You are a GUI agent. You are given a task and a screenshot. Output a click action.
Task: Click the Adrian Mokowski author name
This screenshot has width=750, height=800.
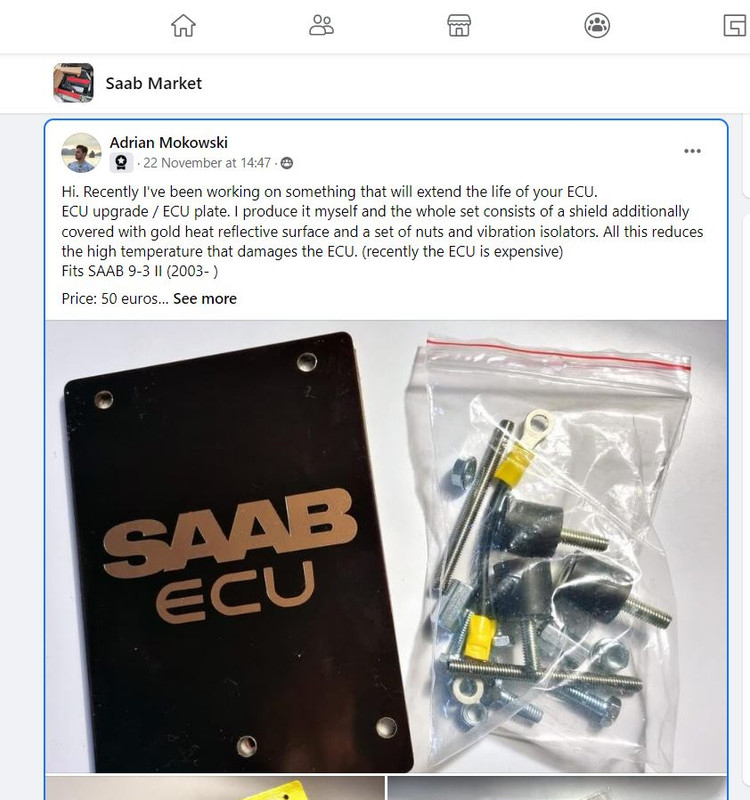[168, 142]
